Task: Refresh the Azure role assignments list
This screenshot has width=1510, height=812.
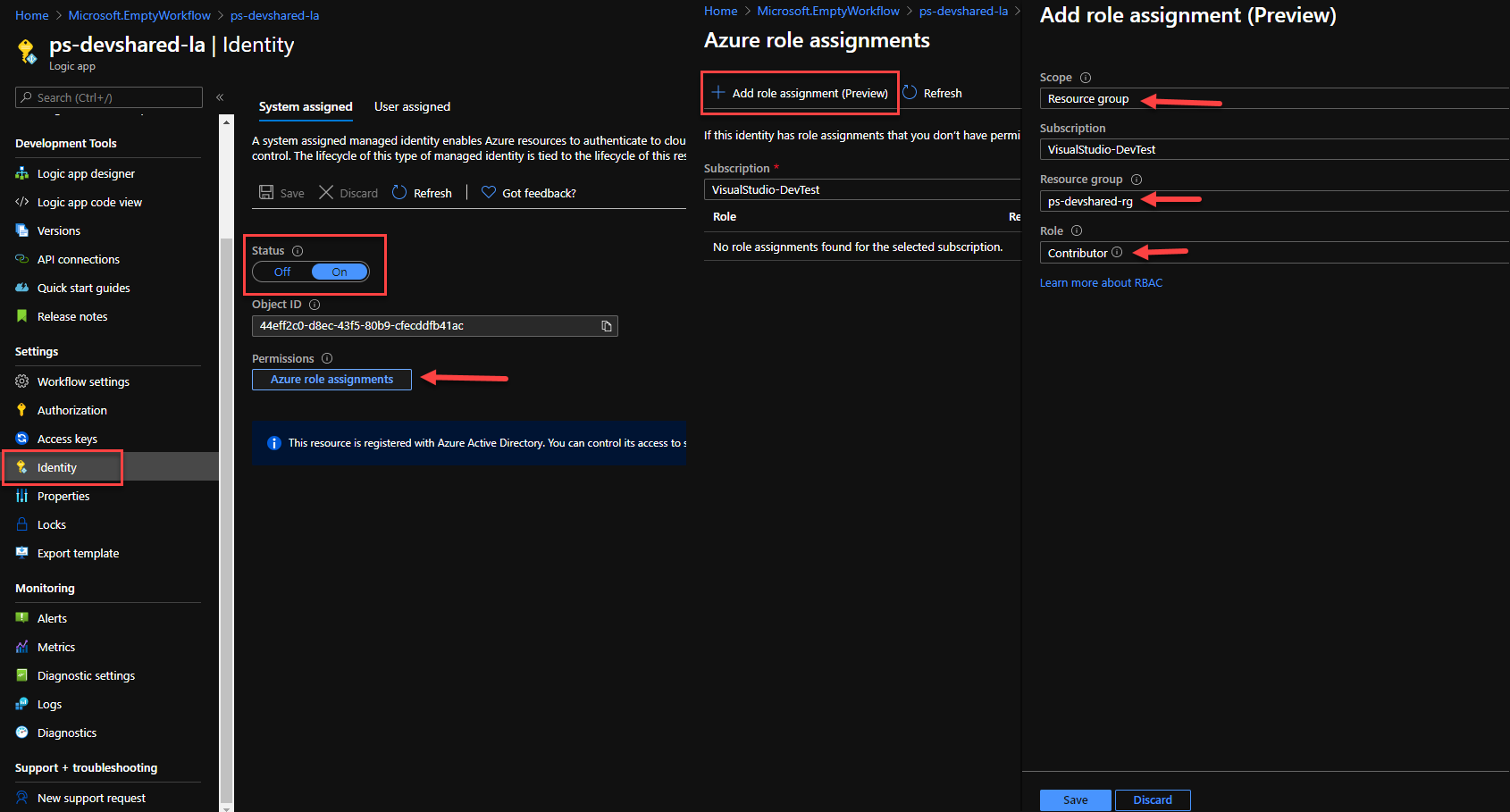Action: click(932, 92)
